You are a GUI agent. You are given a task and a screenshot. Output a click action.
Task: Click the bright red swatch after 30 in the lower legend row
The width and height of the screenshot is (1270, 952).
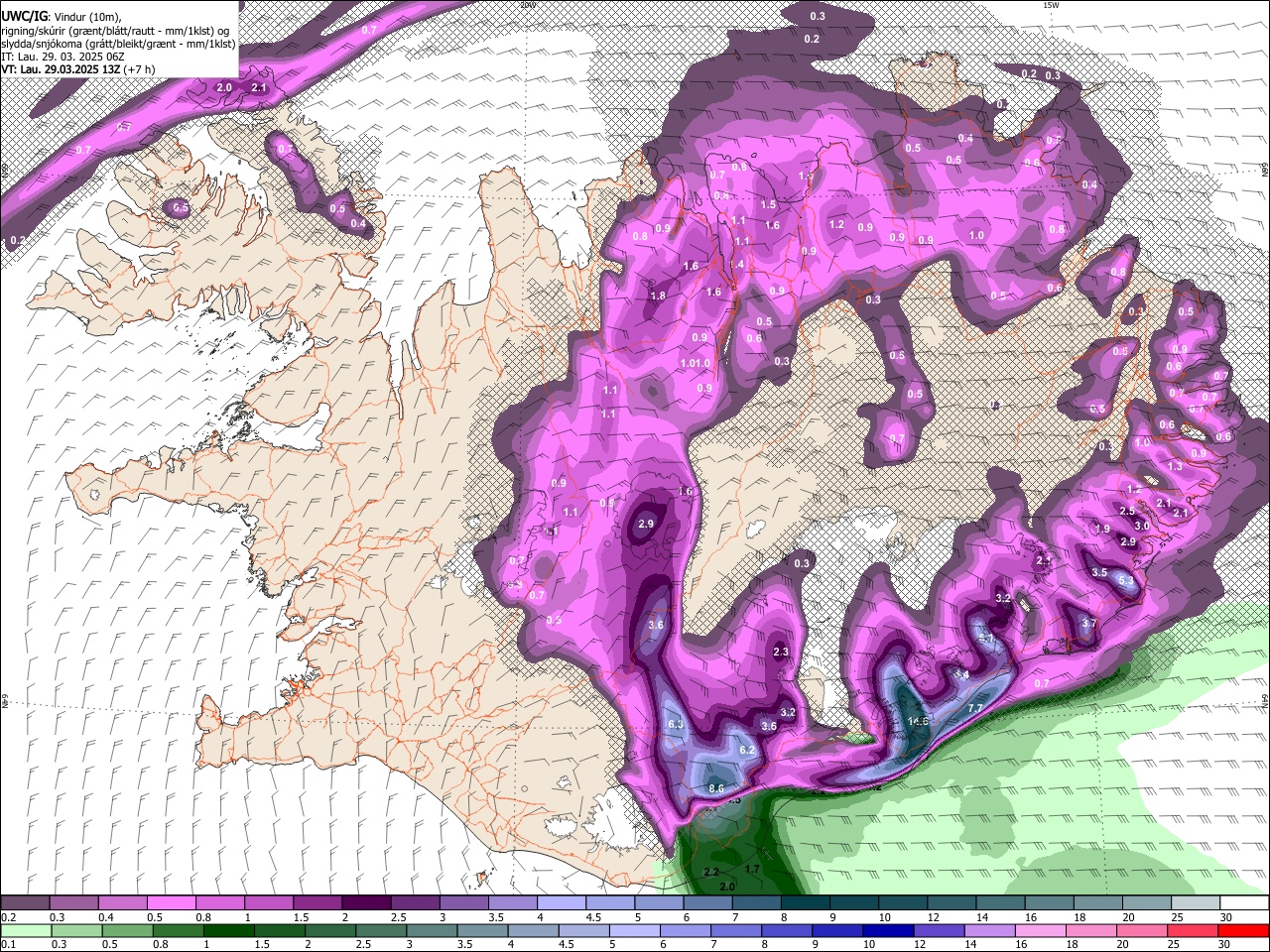pos(1244,931)
